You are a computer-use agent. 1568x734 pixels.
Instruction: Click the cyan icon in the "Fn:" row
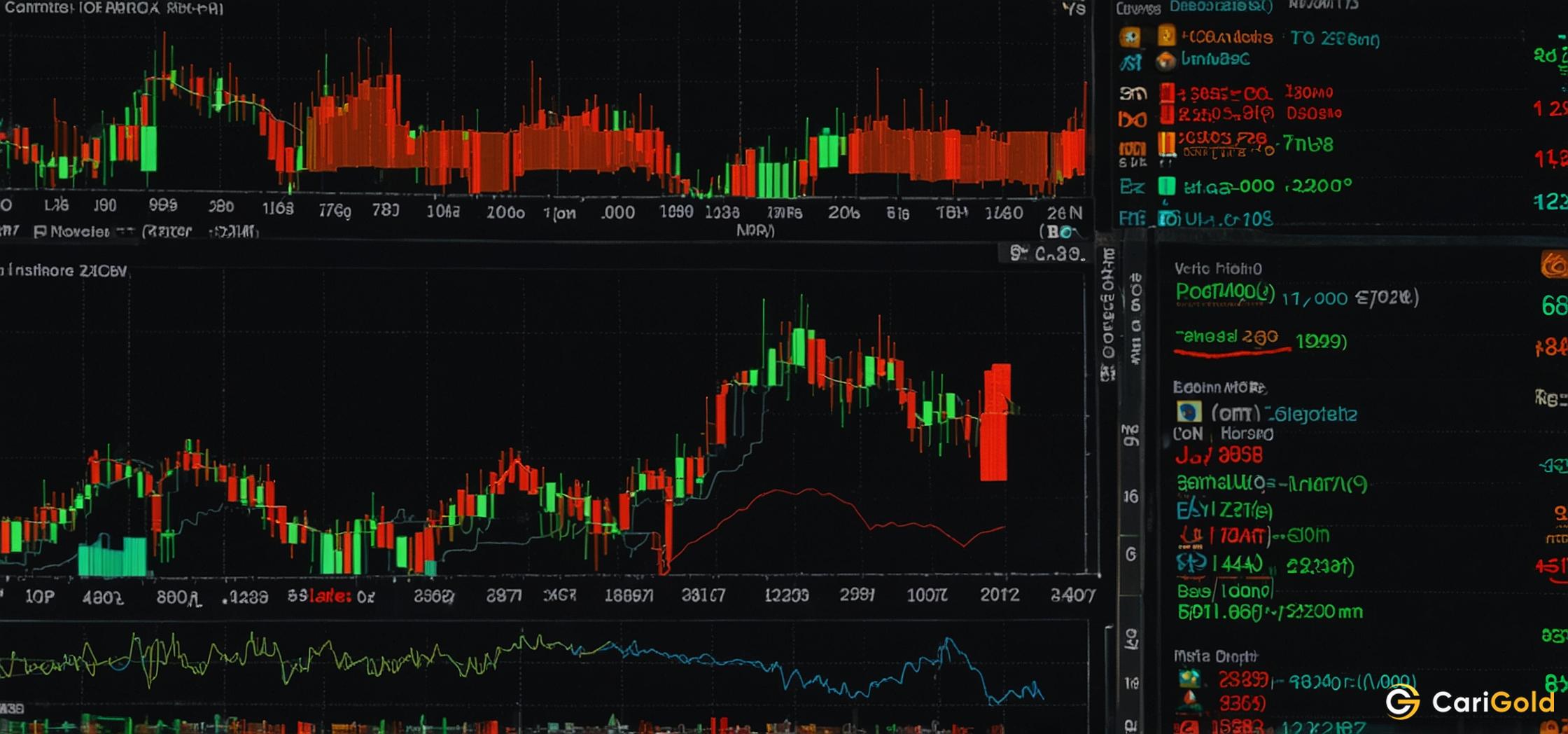tap(1168, 219)
